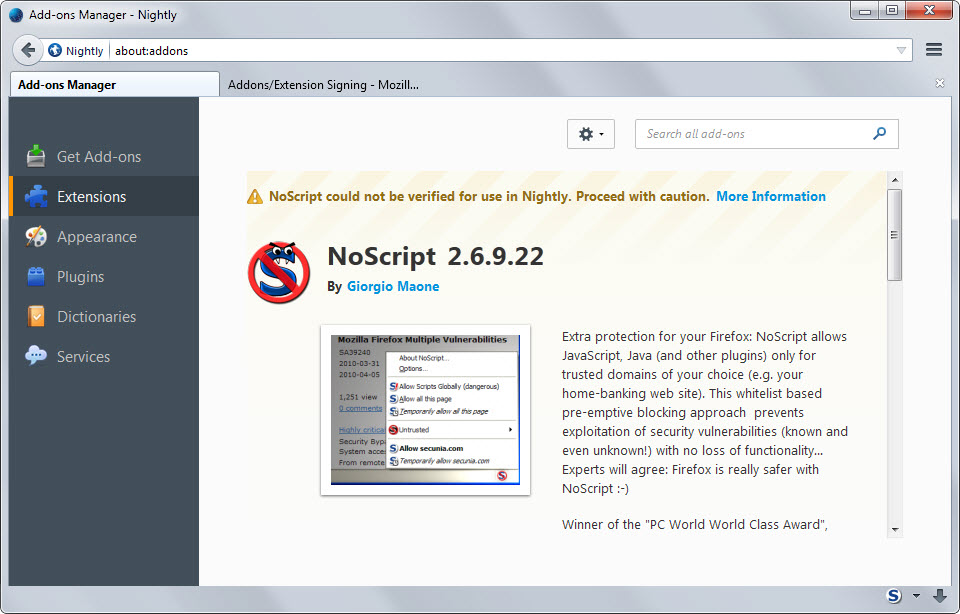The height and width of the screenshot is (614, 960).
Task: Open Giorgio Maone author link
Action: 393,286
